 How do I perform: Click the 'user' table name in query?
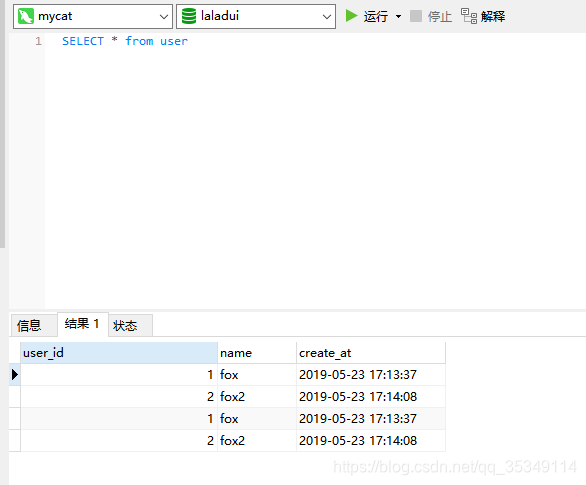click(174, 41)
